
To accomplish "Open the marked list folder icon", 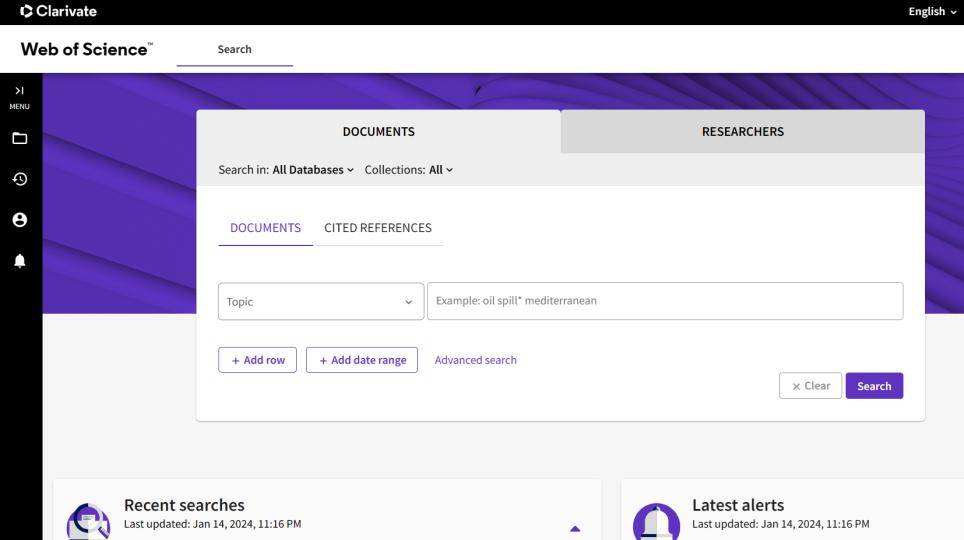I will tap(20, 138).
